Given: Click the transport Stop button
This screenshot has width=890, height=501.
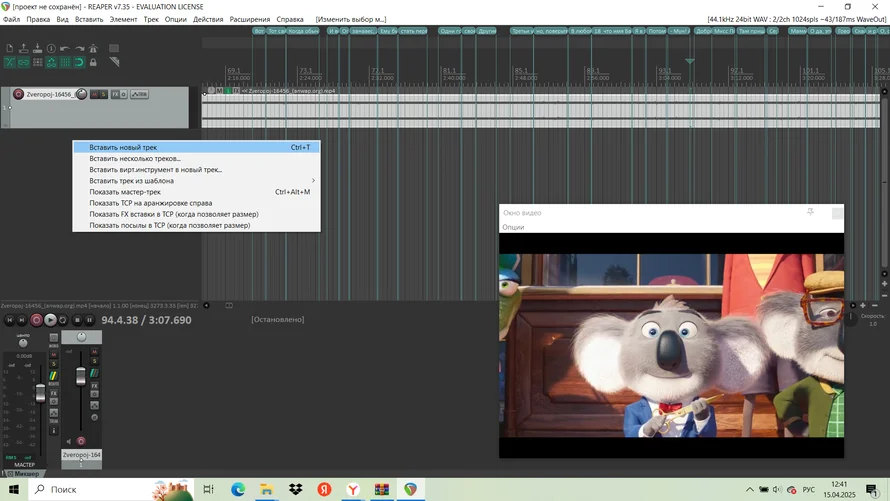Looking at the screenshot, I should click(x=77, y=320).
